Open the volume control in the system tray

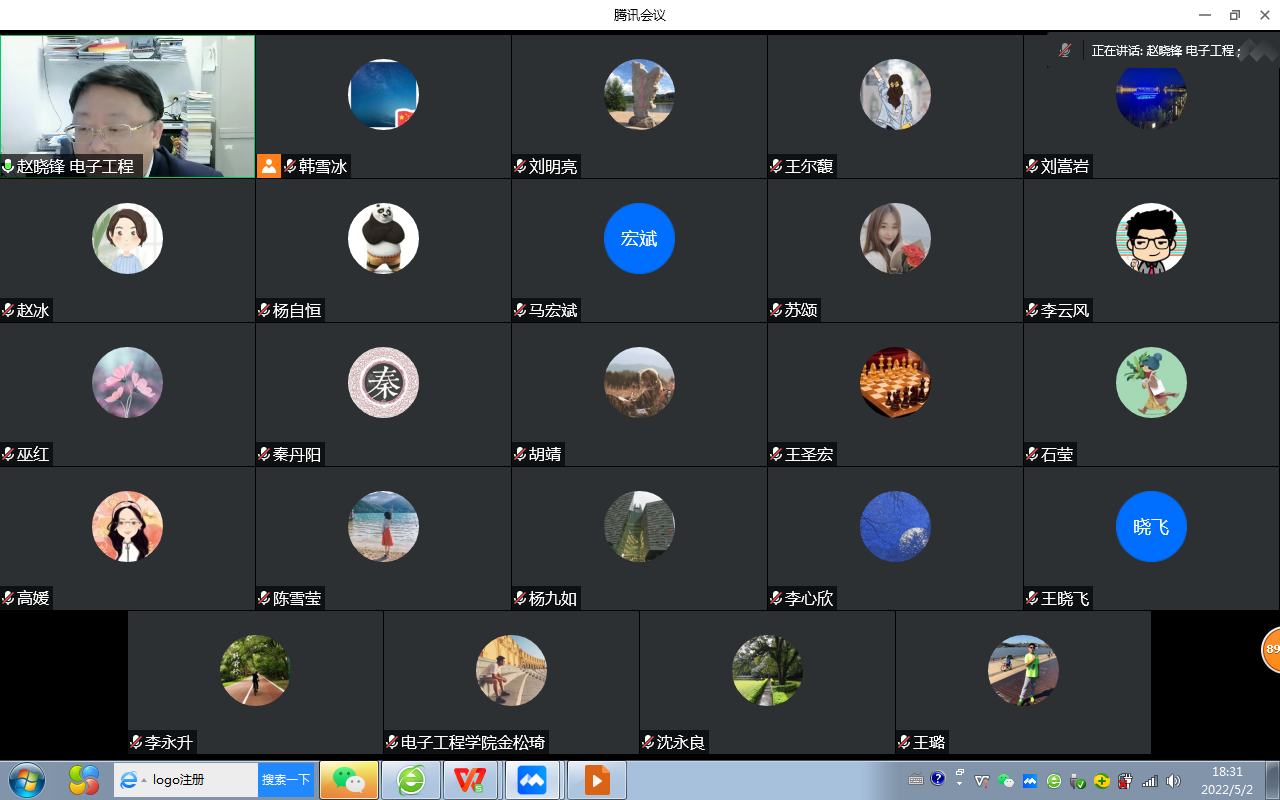(x=1173, y=781)
